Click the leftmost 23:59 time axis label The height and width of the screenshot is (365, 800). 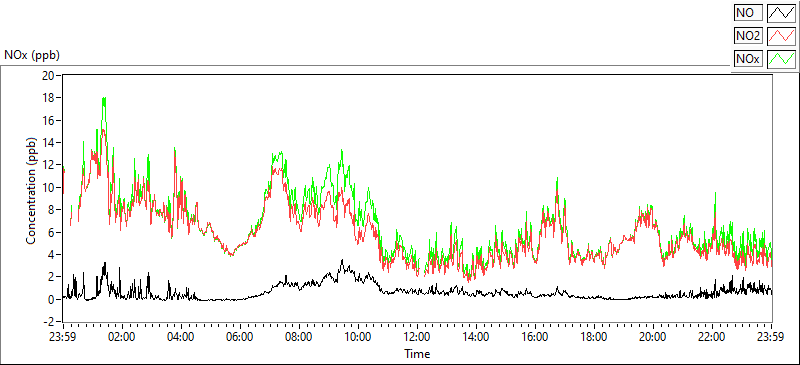click(63, 337)
